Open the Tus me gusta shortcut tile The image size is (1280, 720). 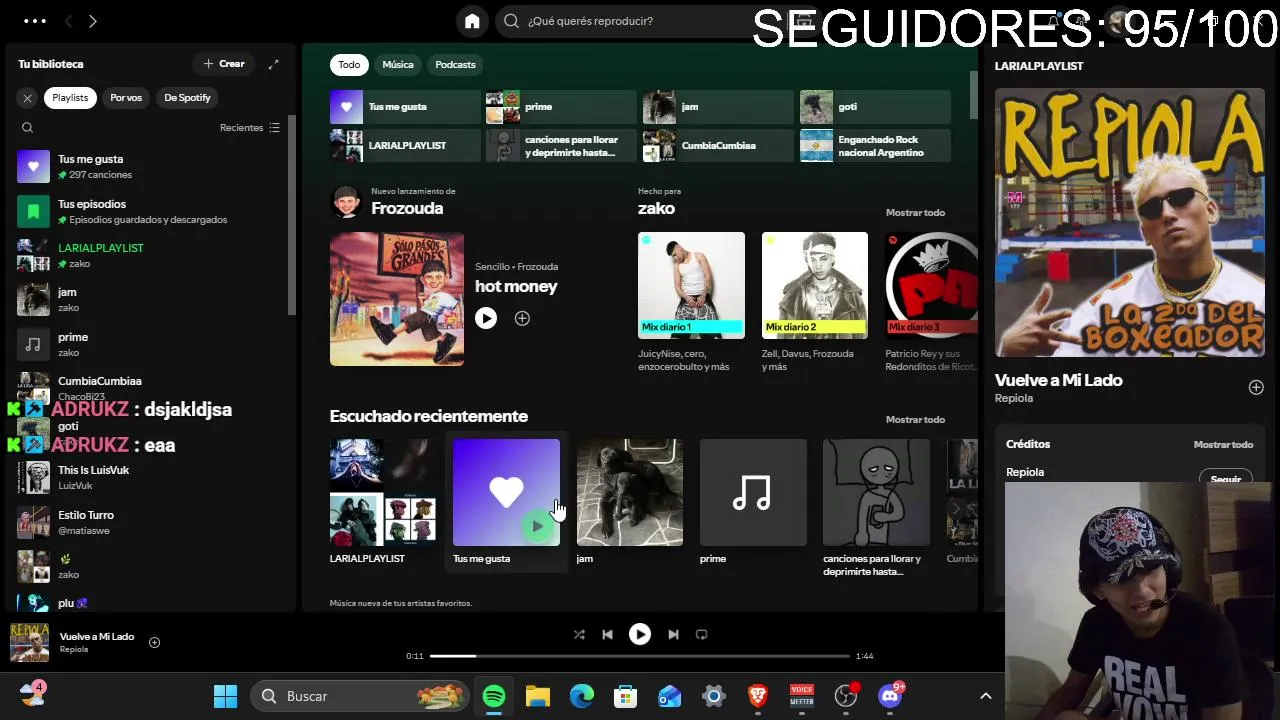pyautogui.click(x=405, y=107)
